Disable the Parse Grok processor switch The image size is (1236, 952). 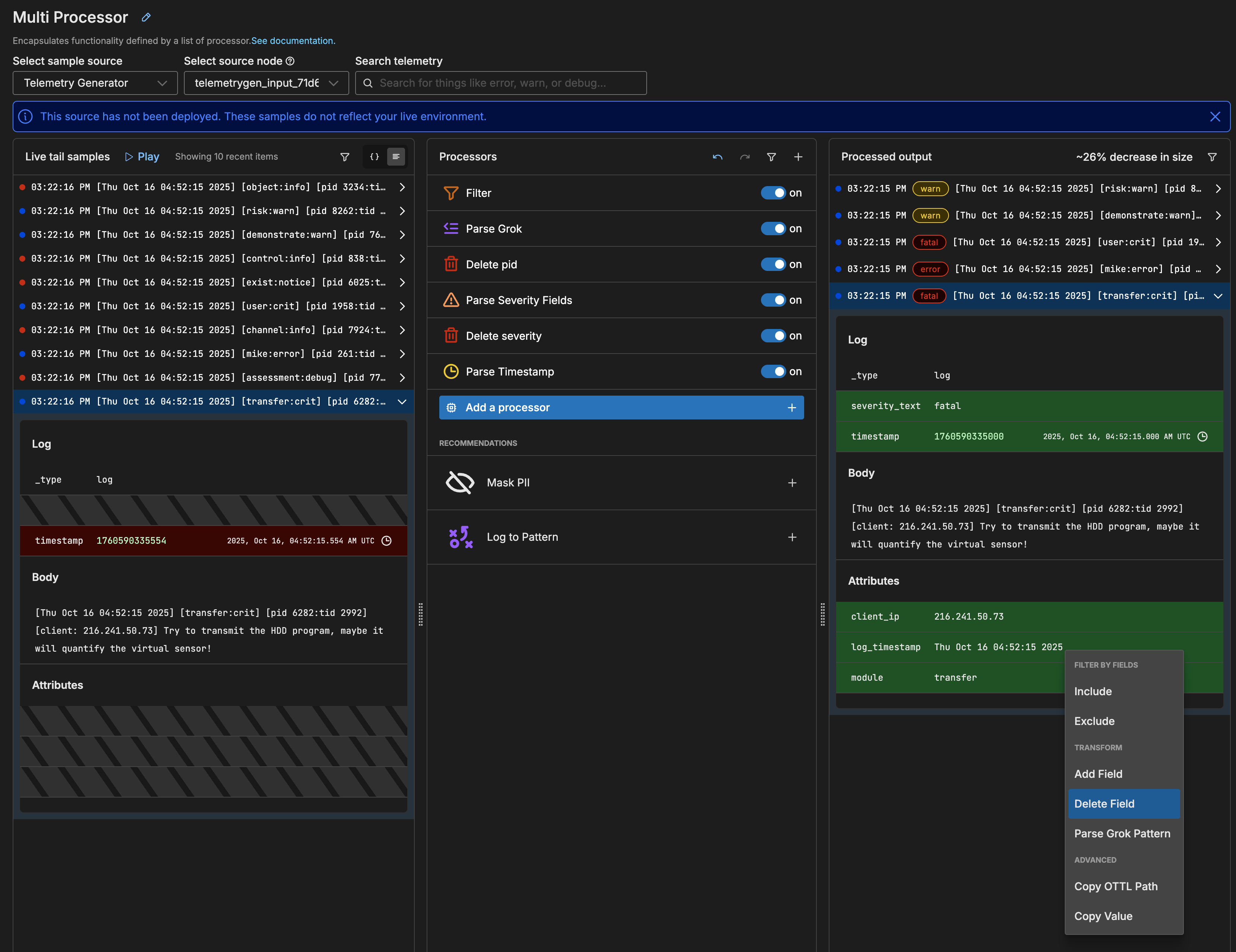point(773,229)
